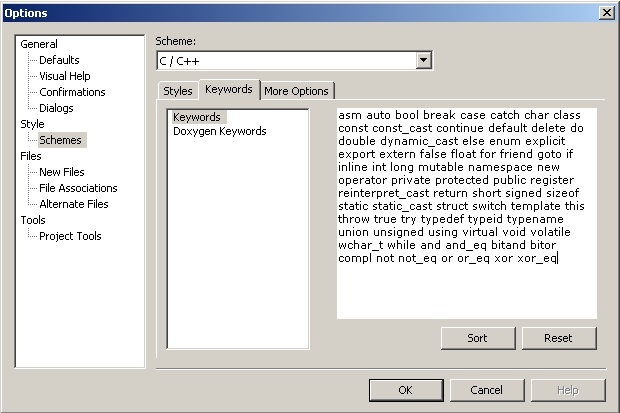The image size is (620, 413).
Task: Select the Style category
Action: coord(32,124)
